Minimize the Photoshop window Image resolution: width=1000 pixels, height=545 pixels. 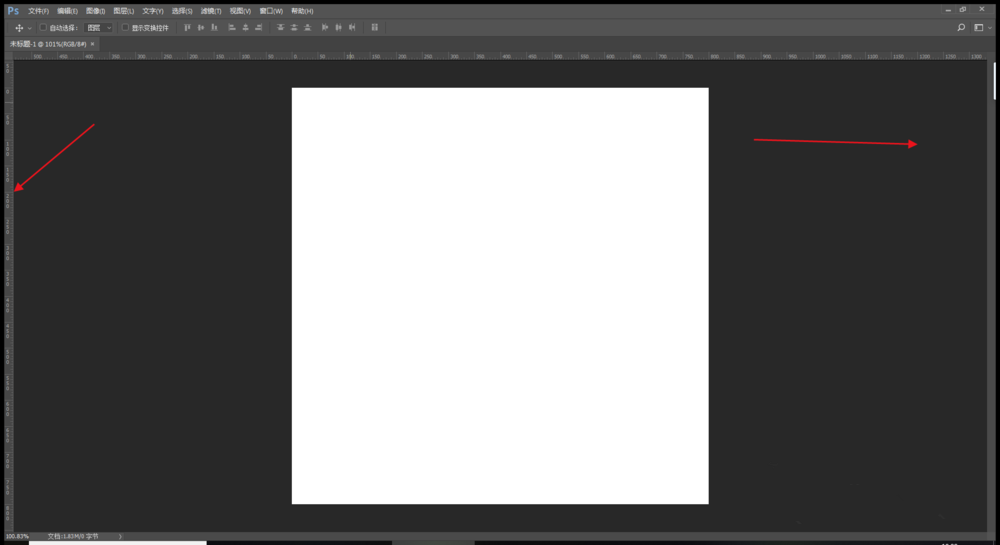(x=948, y=10)
